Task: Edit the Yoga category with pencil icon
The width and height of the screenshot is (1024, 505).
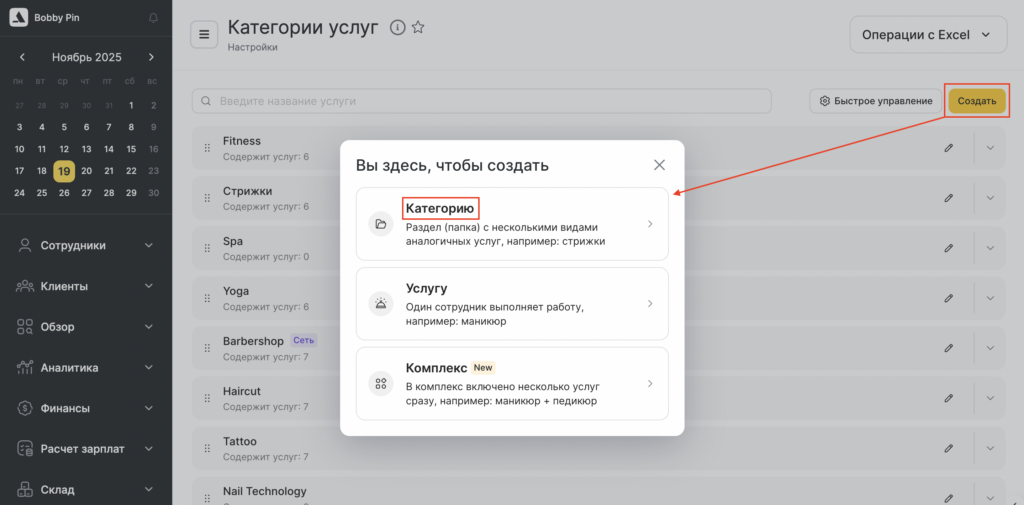Action: click(948, 298)
